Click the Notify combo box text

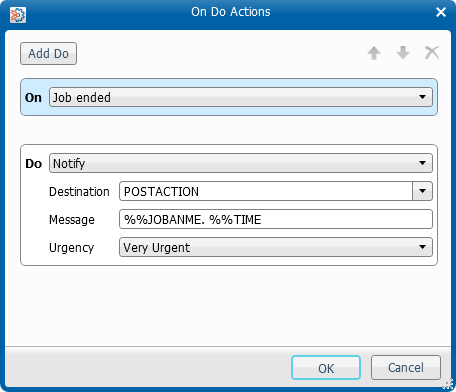point(69,163)
